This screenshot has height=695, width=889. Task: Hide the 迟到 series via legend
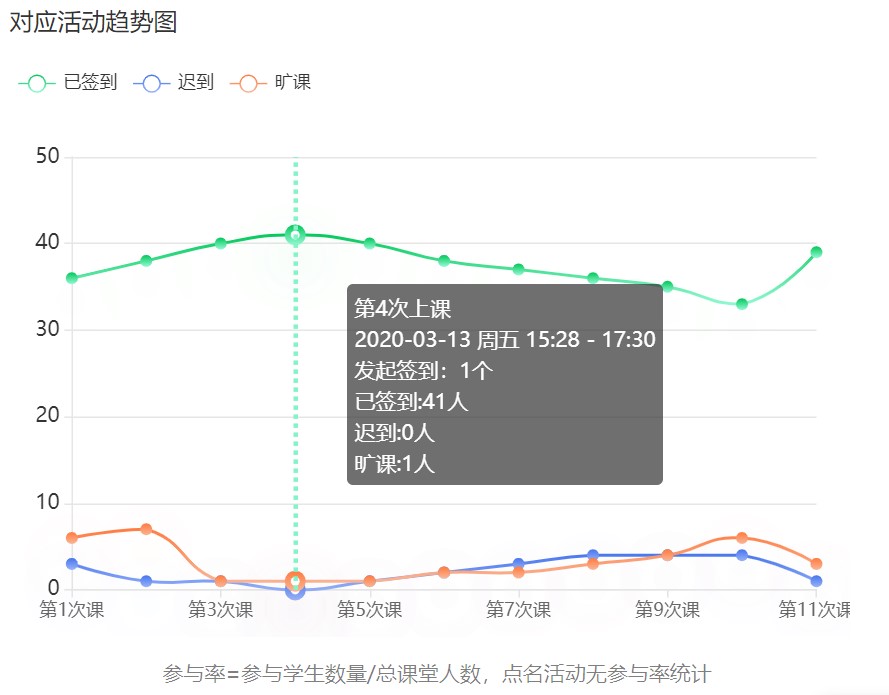point(177,83)
